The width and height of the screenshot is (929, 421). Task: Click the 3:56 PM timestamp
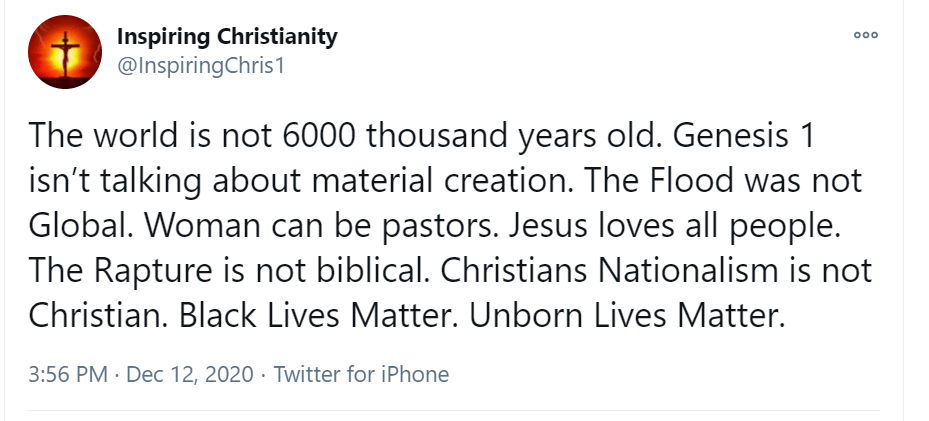click(x=68, y=375)
